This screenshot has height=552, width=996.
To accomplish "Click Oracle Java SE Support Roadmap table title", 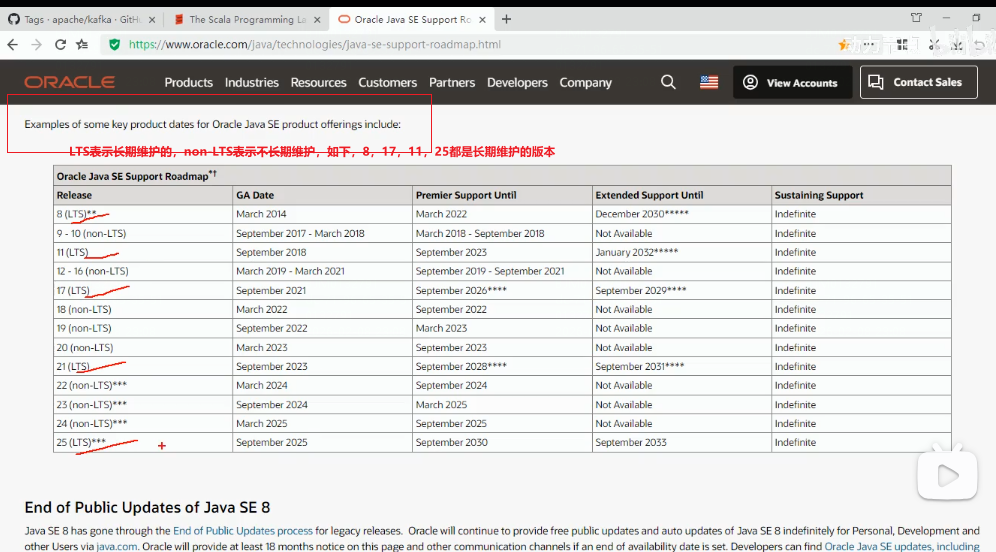I will 137,175.
